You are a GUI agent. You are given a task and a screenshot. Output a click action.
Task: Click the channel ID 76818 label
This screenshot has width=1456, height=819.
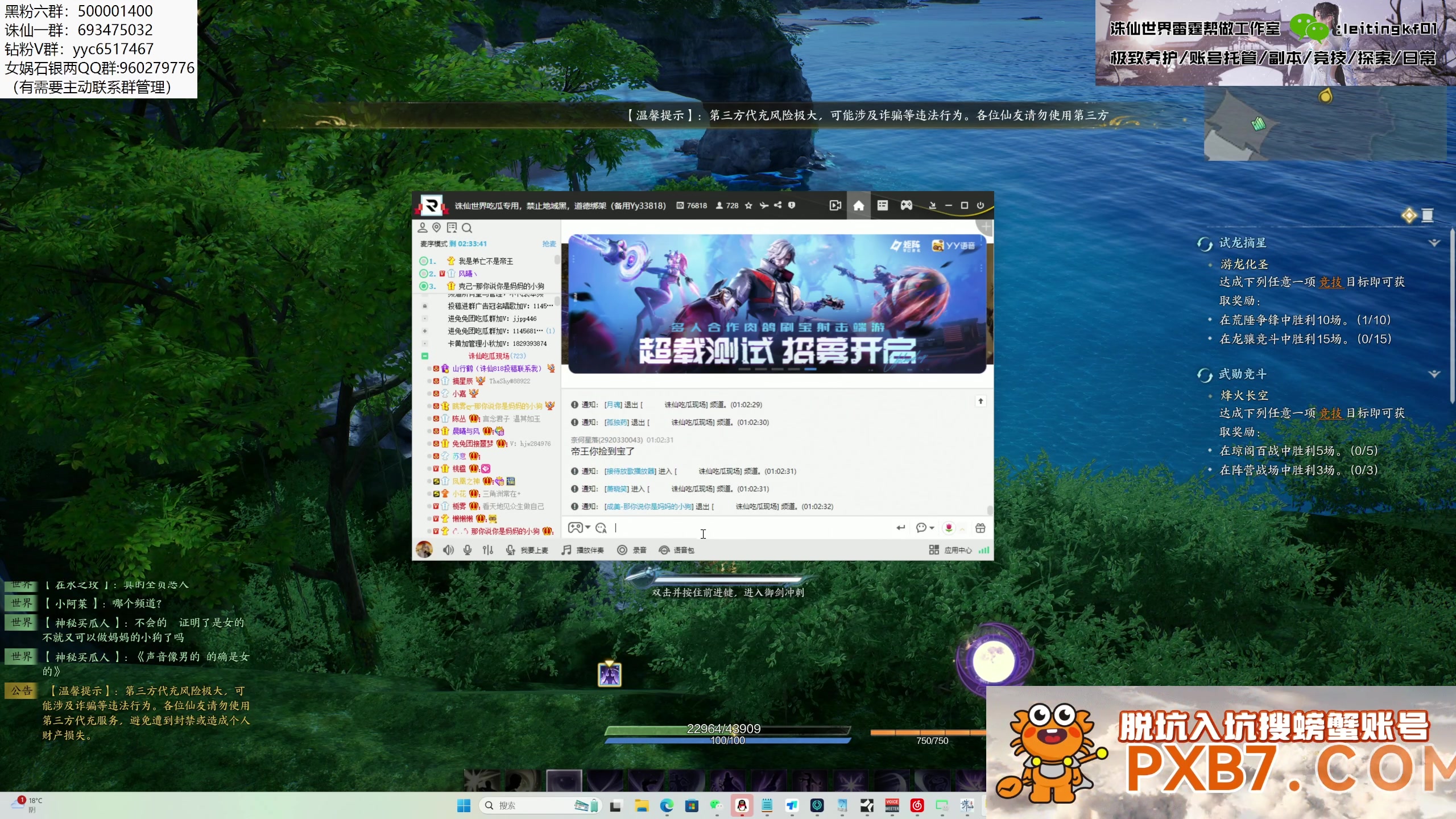(692, 205)
